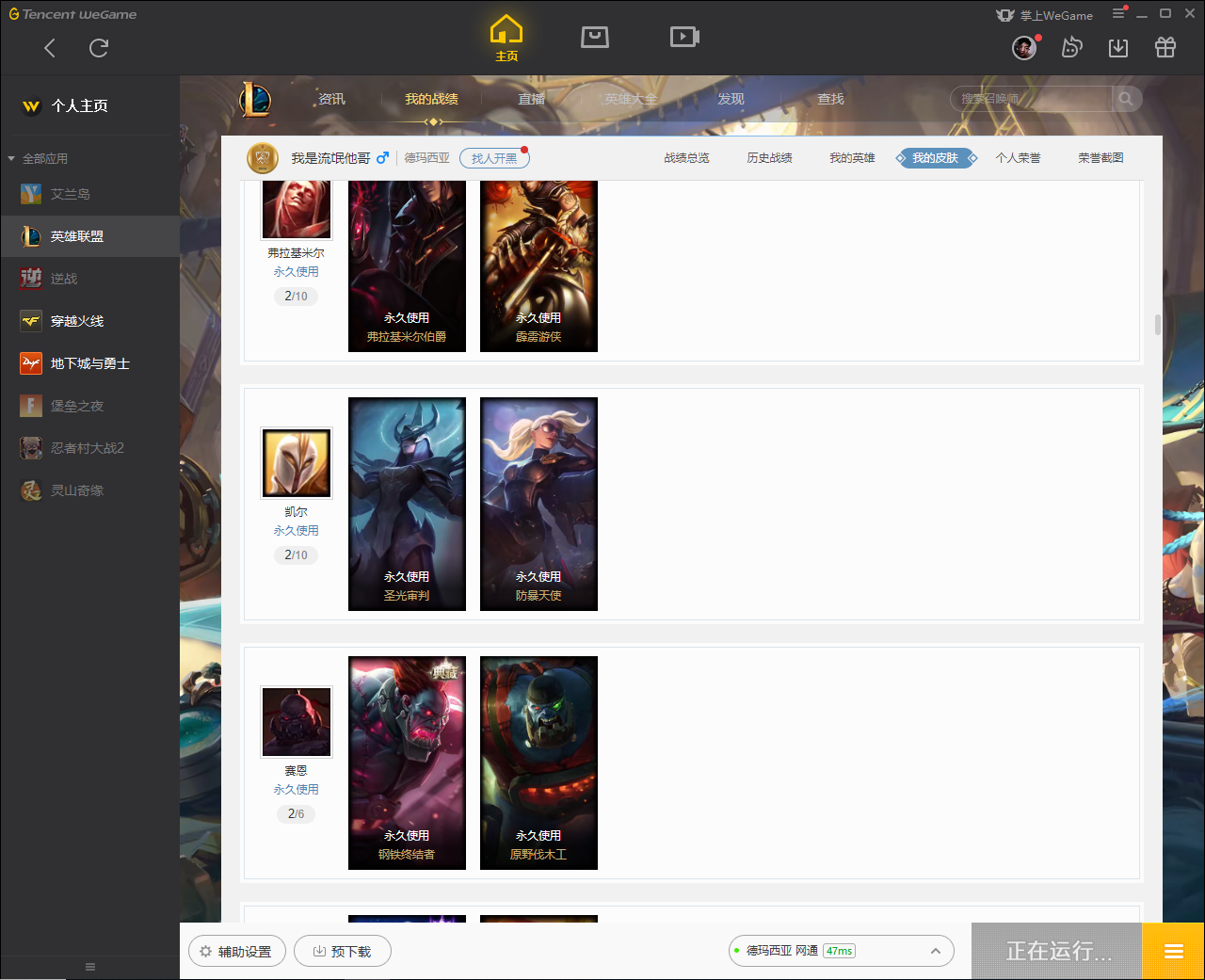Switch to 我的英雄 sub-tab

pyautogui.click(x=852, y=158)
